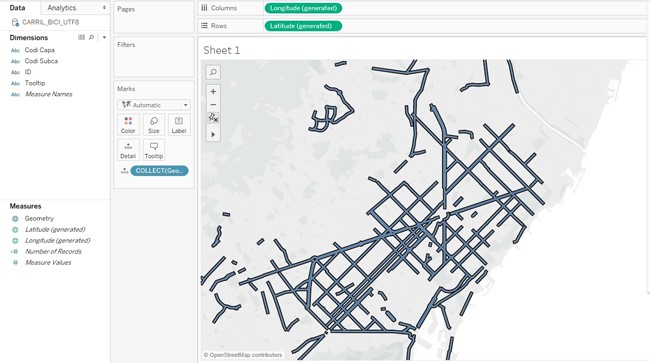Click the Longitude (generated) pill in Columns
Screen dimensions: 650x363
(x=303, y=8)
